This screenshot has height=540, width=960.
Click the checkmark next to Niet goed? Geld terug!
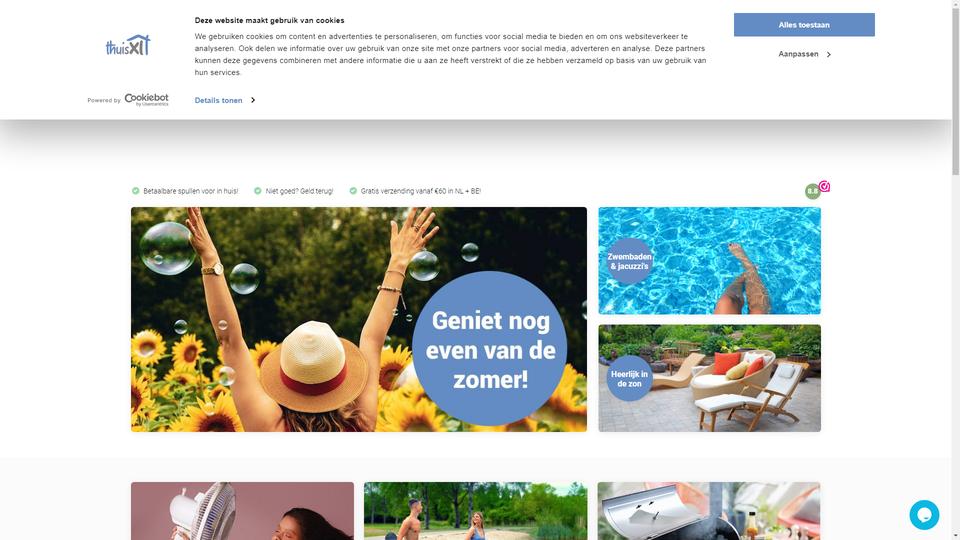click(x=258, y=191)
